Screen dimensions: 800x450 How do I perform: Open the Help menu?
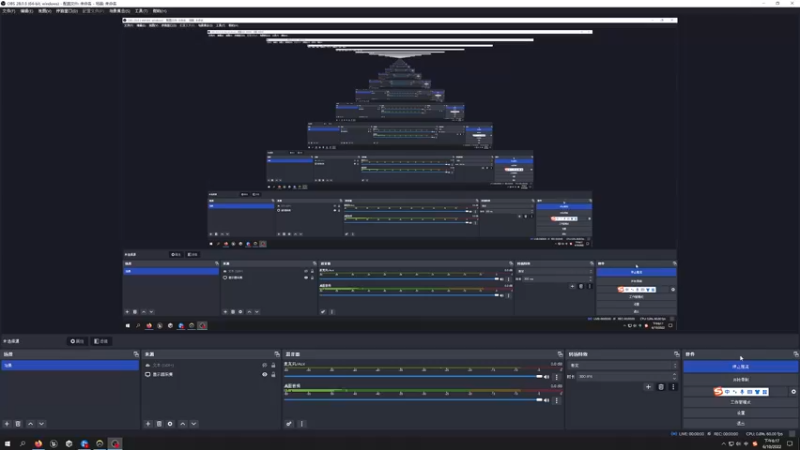coord(160,11)
